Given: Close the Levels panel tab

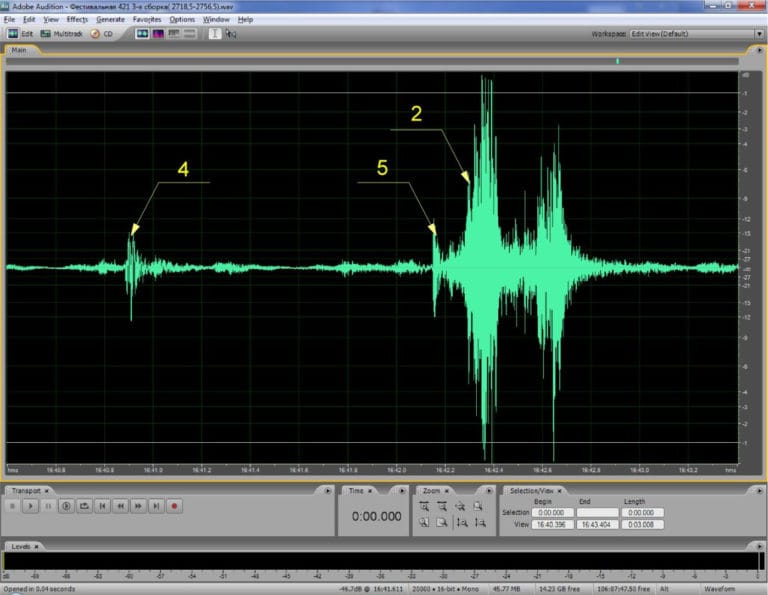Looking at the screenshot, I should tap(36, 546).
